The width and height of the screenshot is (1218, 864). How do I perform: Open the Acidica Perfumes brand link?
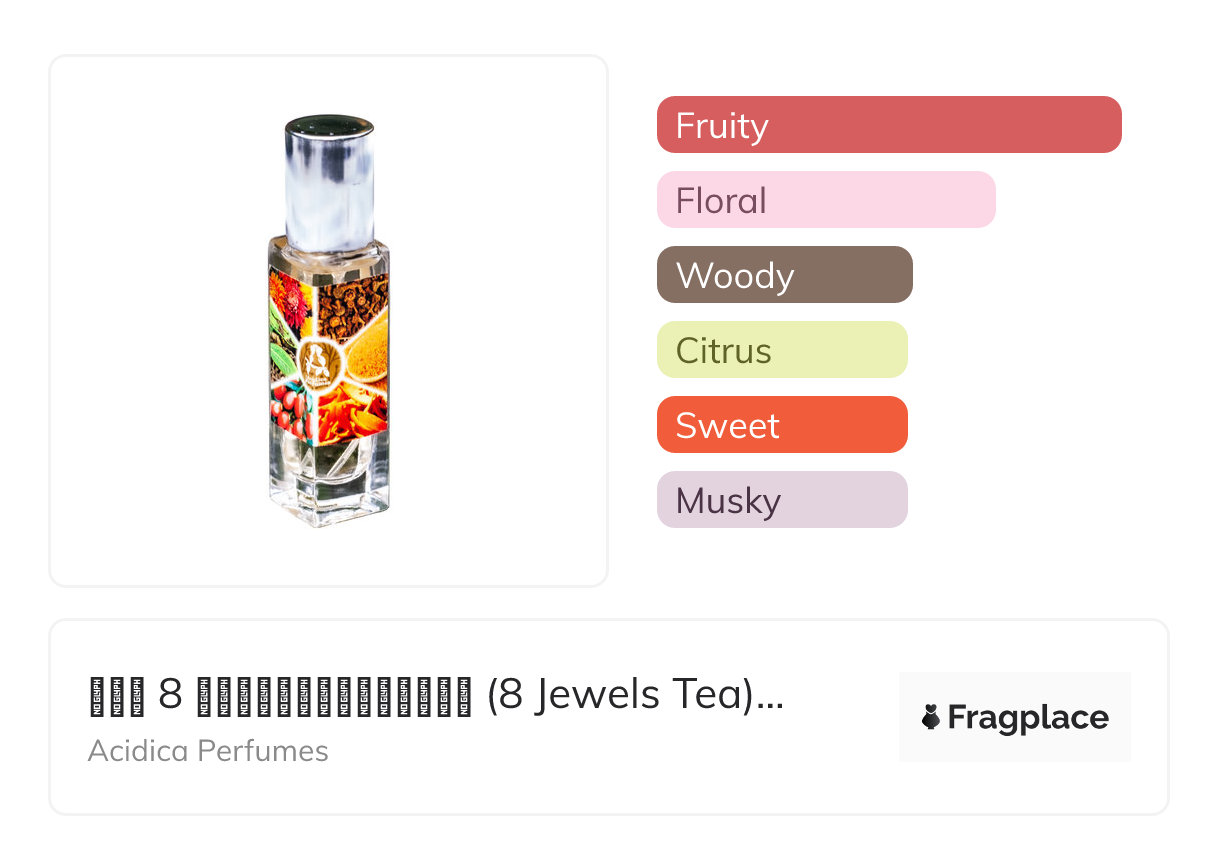(x=208, y=751)
